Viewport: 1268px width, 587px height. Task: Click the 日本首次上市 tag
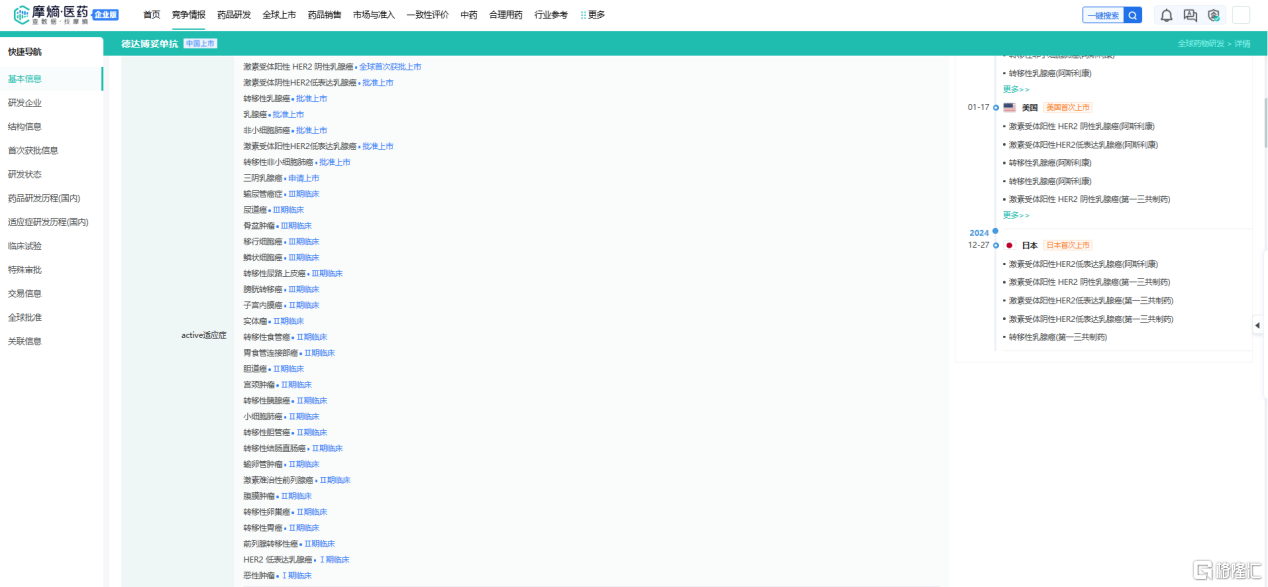(x=1068, y=245)
